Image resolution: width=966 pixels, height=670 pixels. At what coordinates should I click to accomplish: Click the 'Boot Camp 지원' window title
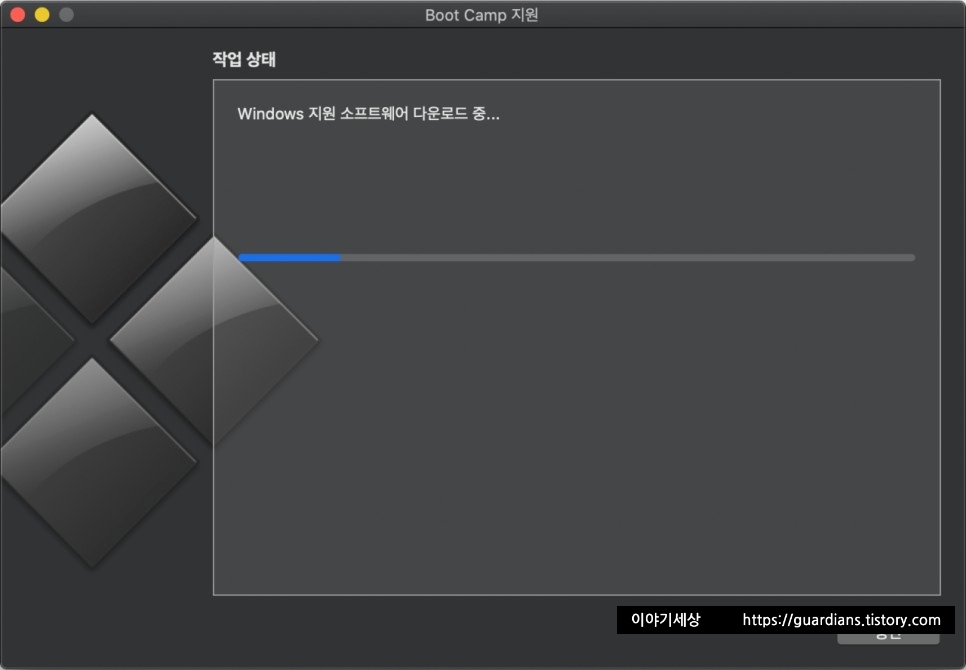482,15
